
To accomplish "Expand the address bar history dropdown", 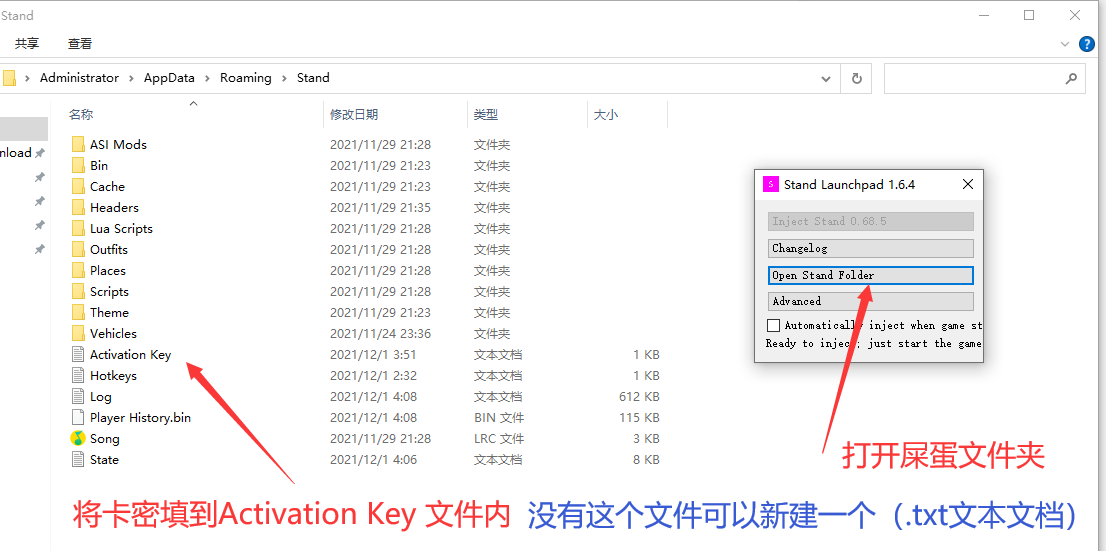I will [x=826, y=78].
